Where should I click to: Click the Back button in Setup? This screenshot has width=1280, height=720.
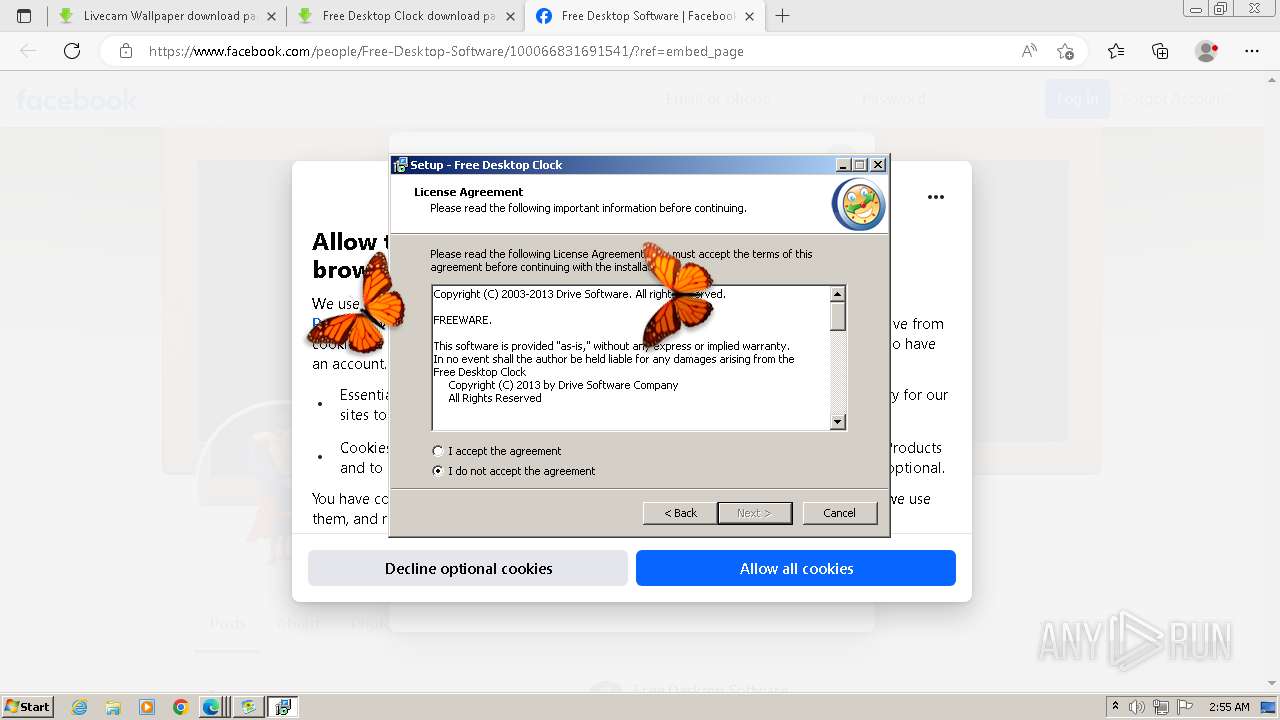click(680, 513)
